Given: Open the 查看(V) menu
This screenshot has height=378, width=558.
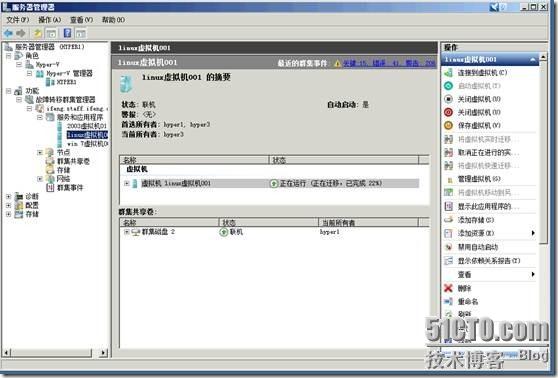Looking at the screenshot, I should tap(81, 20).
